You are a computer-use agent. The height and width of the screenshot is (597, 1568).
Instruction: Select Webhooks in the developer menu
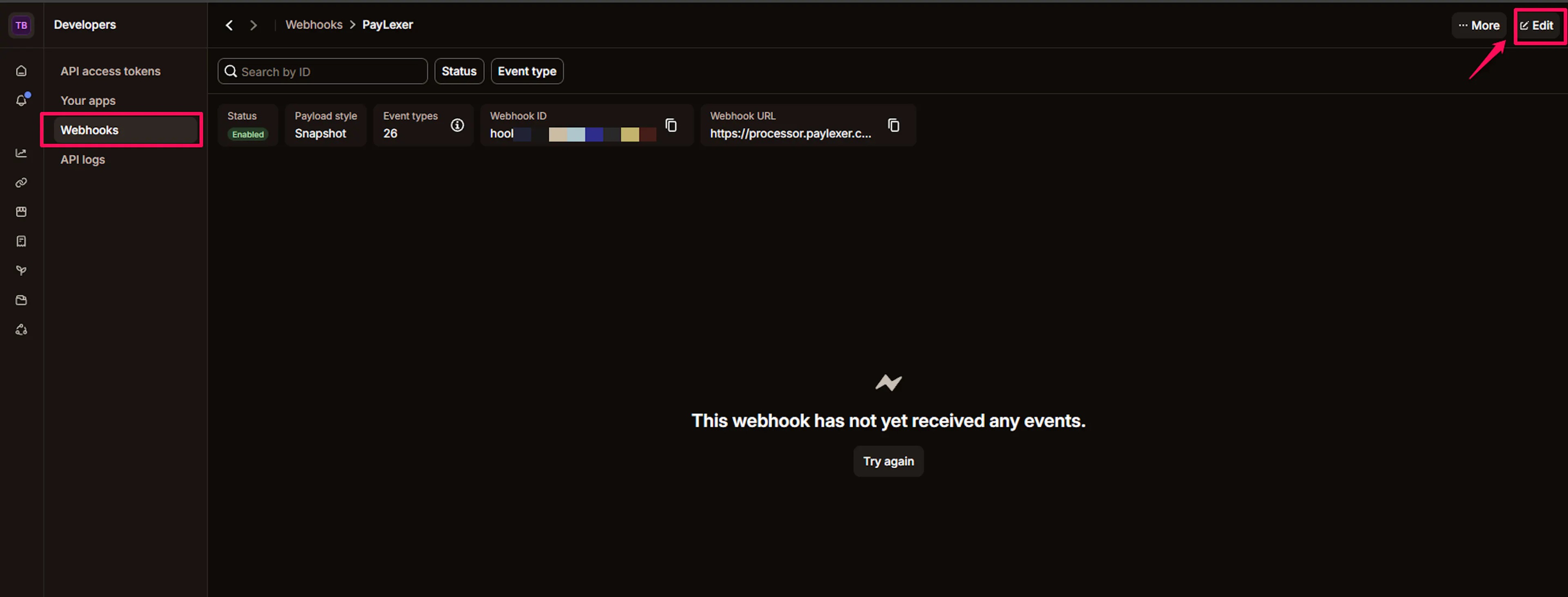point(125,130)
